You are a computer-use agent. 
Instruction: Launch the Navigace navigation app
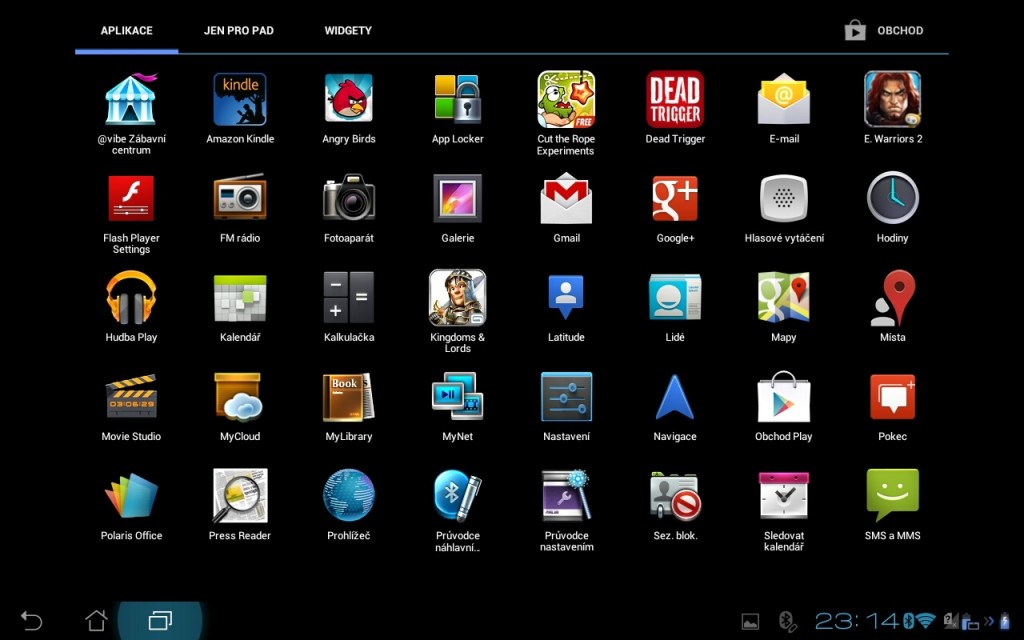pos(675,397)
